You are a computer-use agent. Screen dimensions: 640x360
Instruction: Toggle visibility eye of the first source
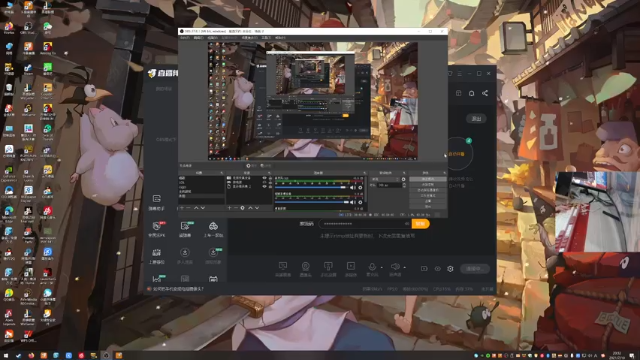pyautogui.click(x=264, y=178)
